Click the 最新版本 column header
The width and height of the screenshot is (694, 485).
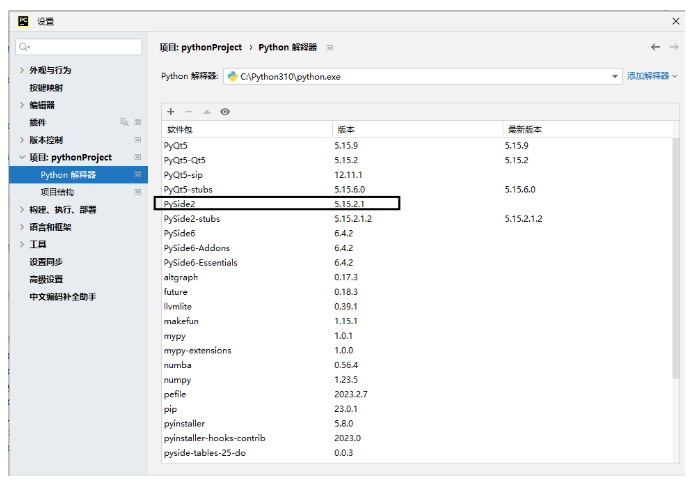(588, 129)
